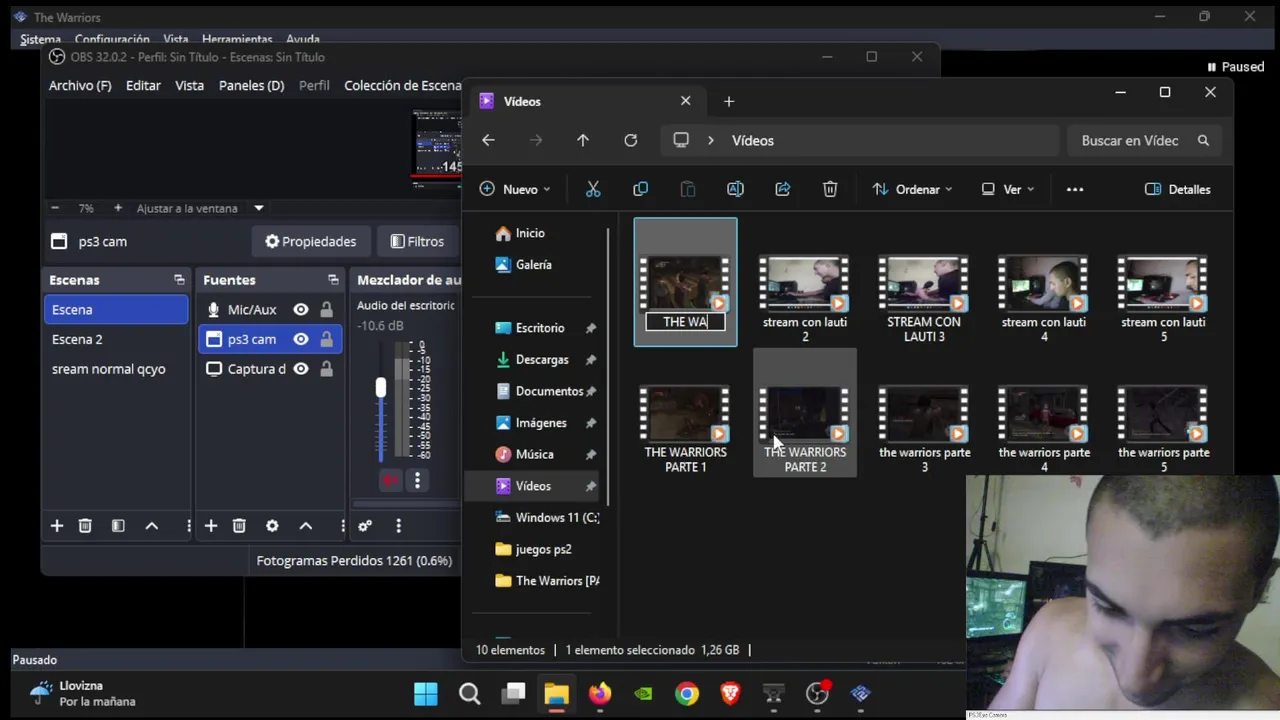Open Colección de Escenas menu in OBS
The height and width of the screenshot is (720, 1280).
click(x=402, y=85)
